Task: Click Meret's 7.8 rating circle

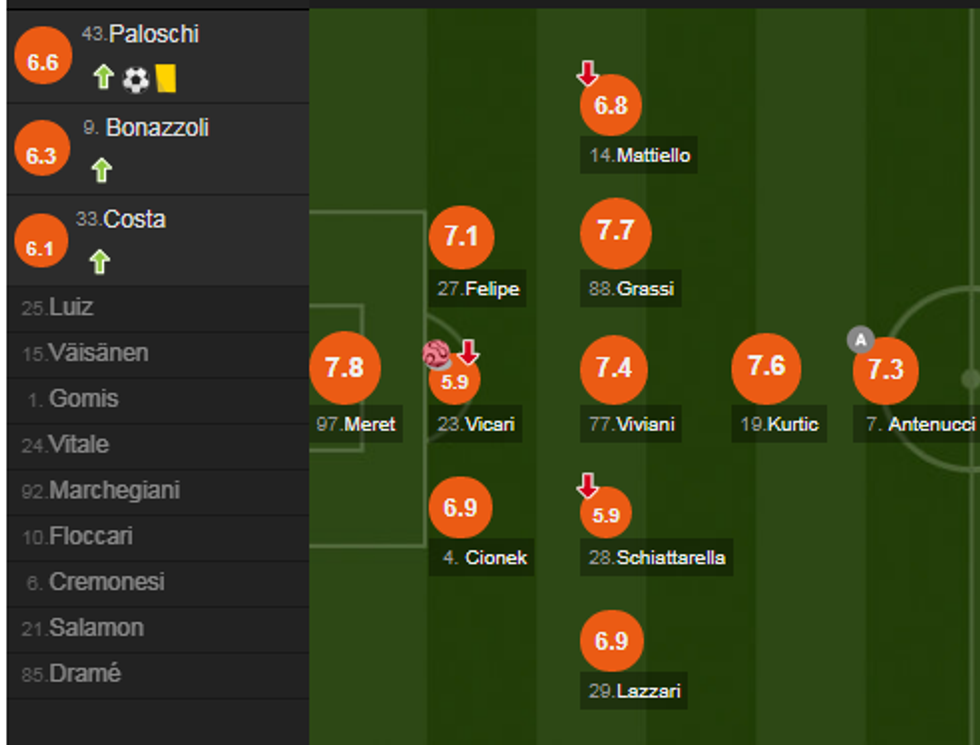Action: pyautogui.click(x=344, y=367)
